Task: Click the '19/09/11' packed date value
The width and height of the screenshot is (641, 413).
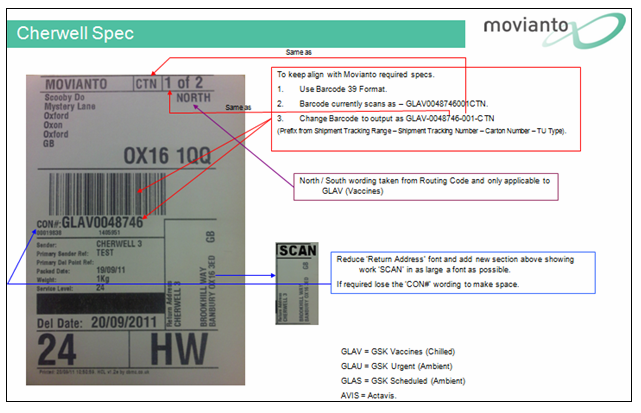Action: (x=111, y=270)
